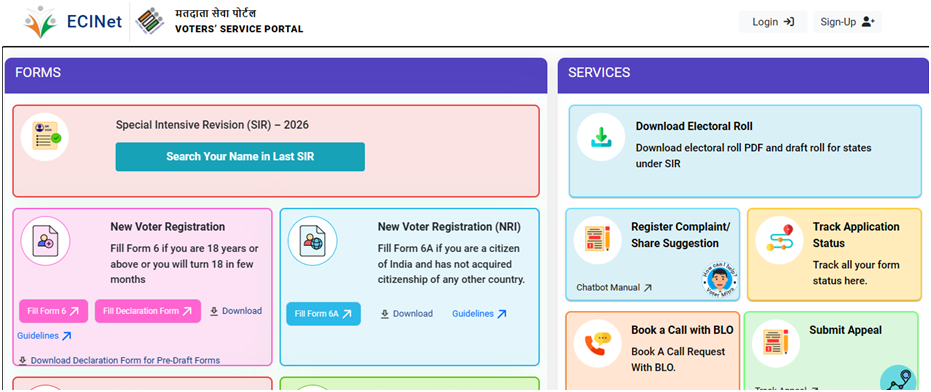Viewport: 931px width, 392px height.
Task: Click the arrow icon on Fill Declaration Form button
Action: pyautogui.click(x=187, y=311)
